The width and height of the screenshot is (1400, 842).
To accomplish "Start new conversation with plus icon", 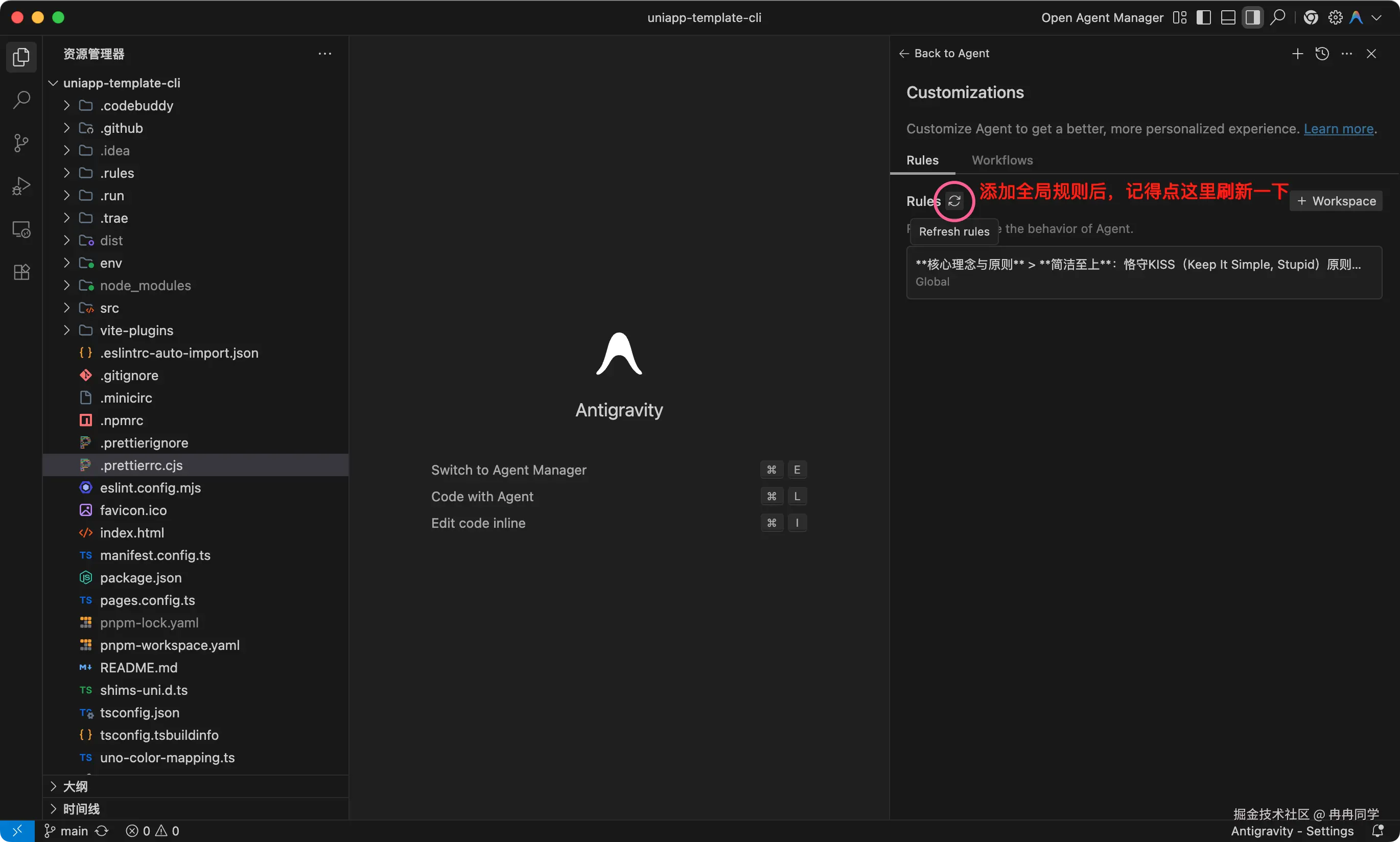I will coord(1297,53).
